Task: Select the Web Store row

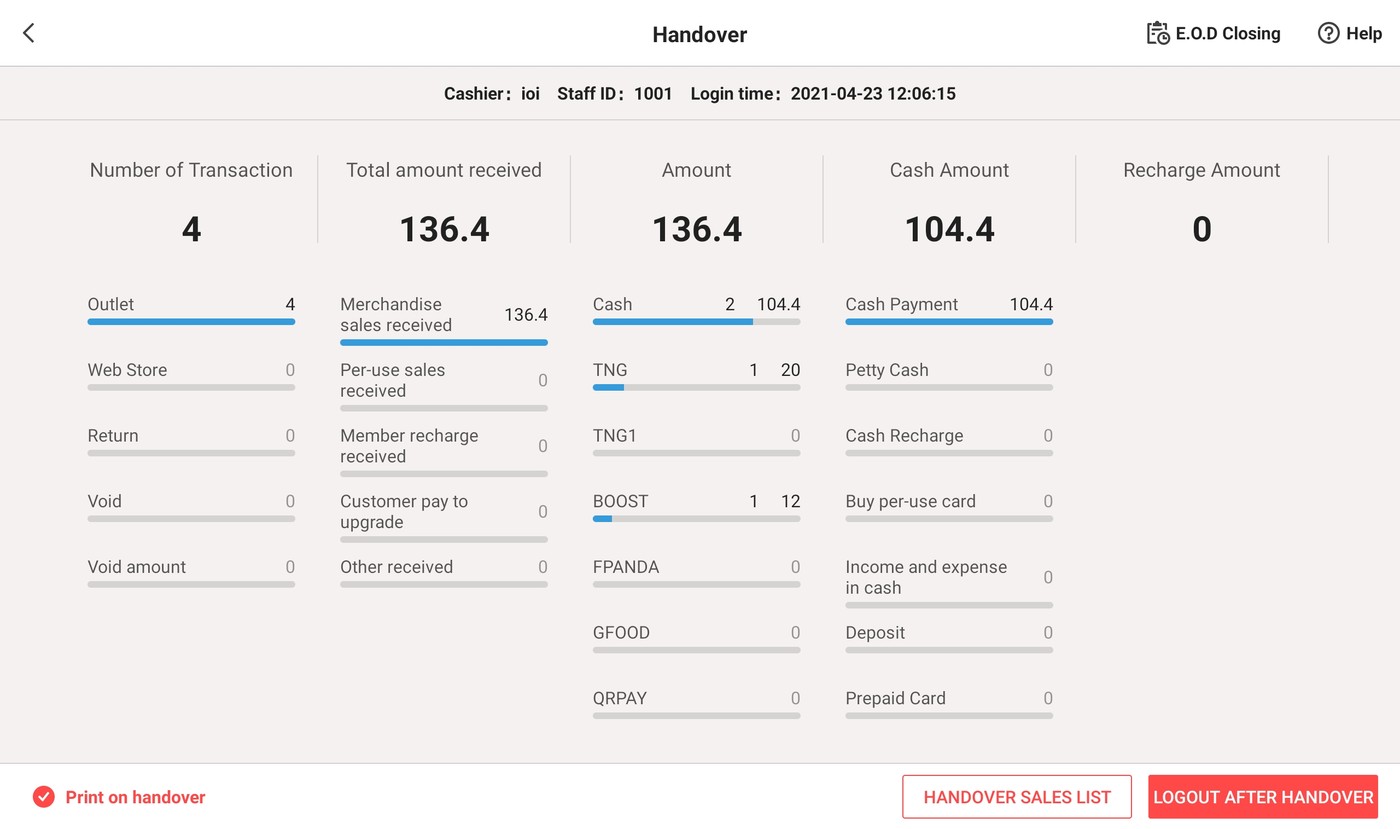Action: 191,376
